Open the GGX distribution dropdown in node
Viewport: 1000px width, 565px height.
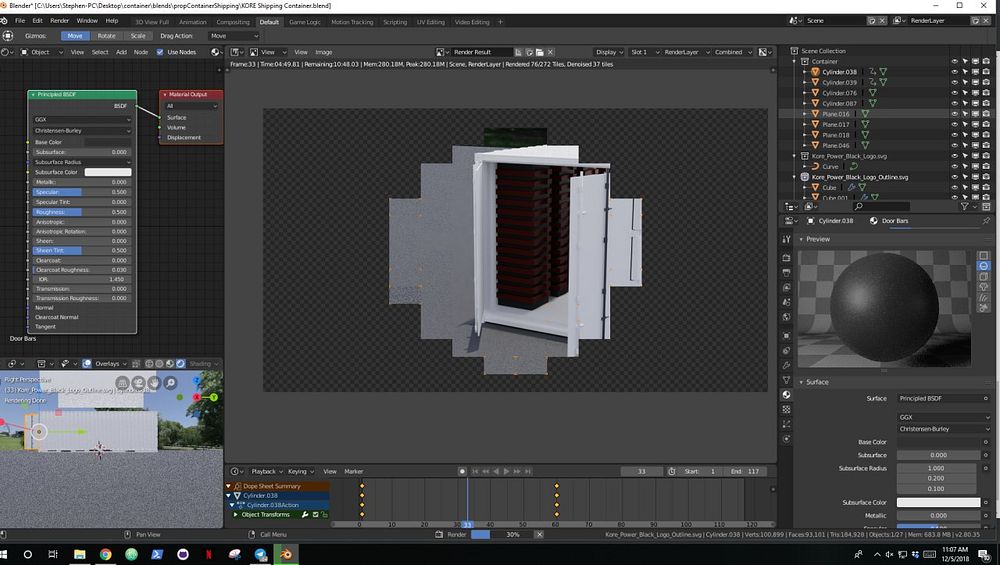82,119
